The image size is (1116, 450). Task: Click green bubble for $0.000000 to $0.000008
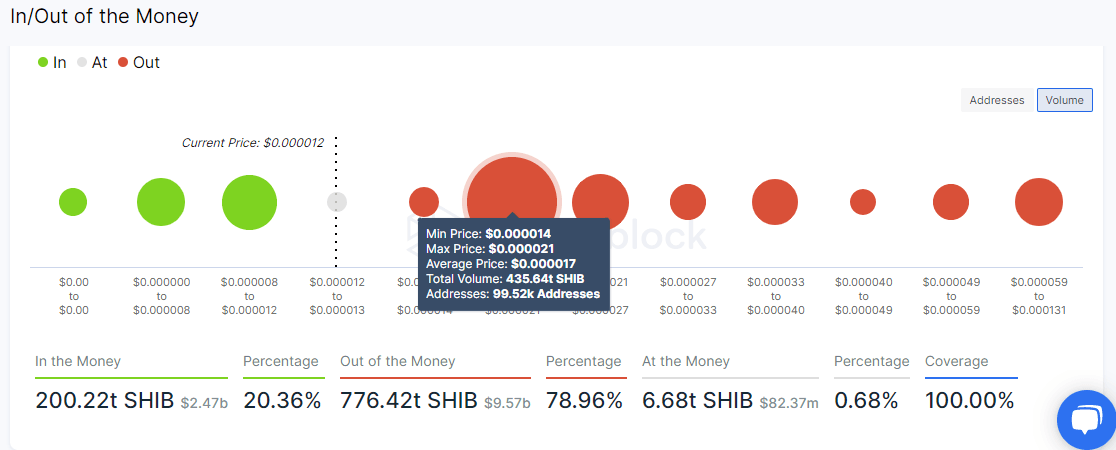pos(161,202)
